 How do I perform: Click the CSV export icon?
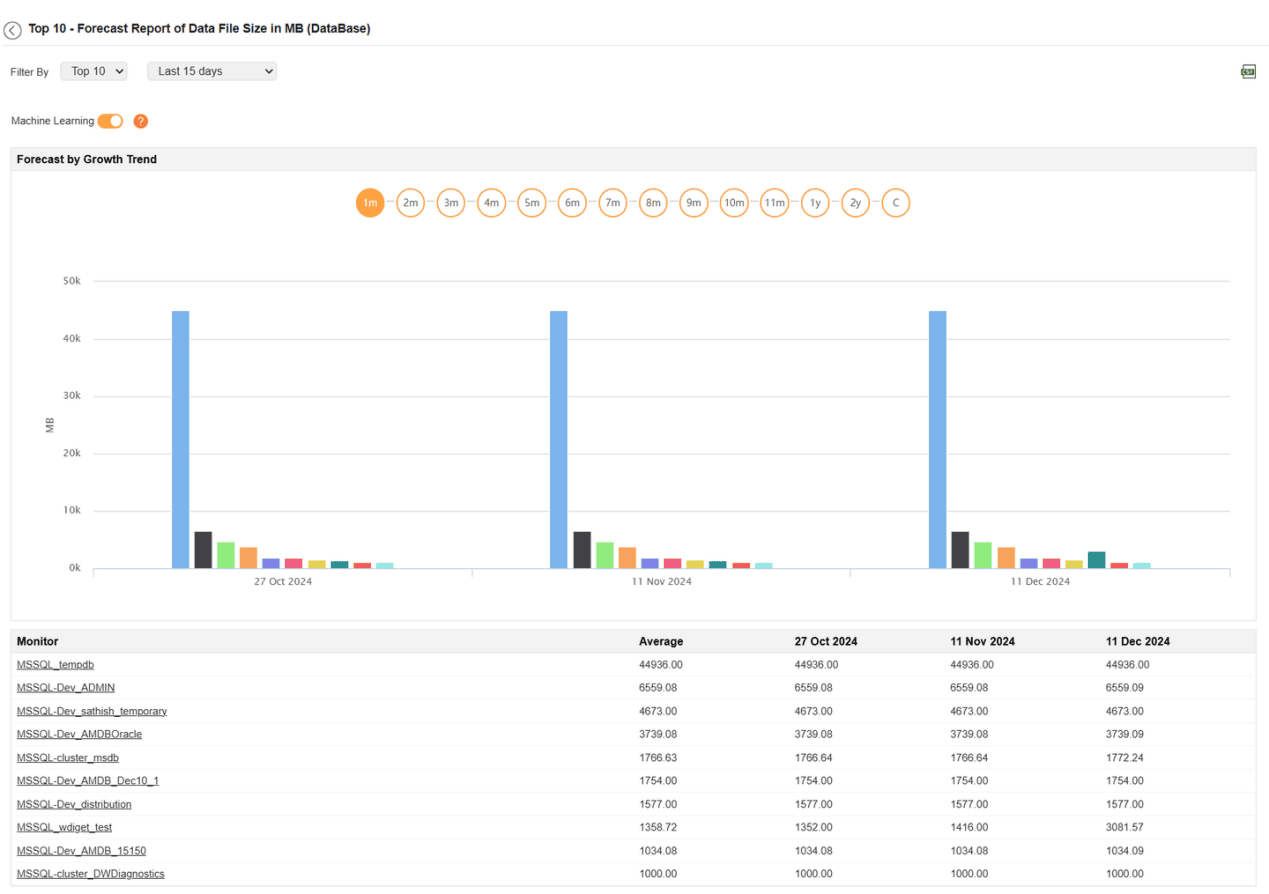1248,71
